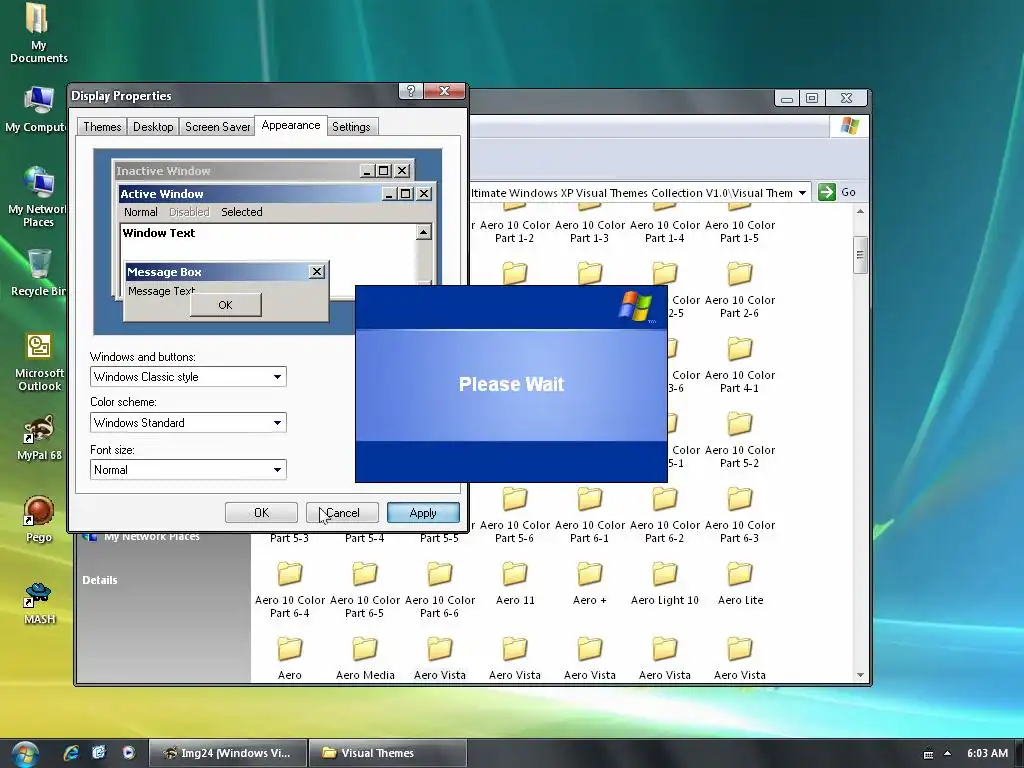Switch to the Desktop tab

[x=153, y=127]
